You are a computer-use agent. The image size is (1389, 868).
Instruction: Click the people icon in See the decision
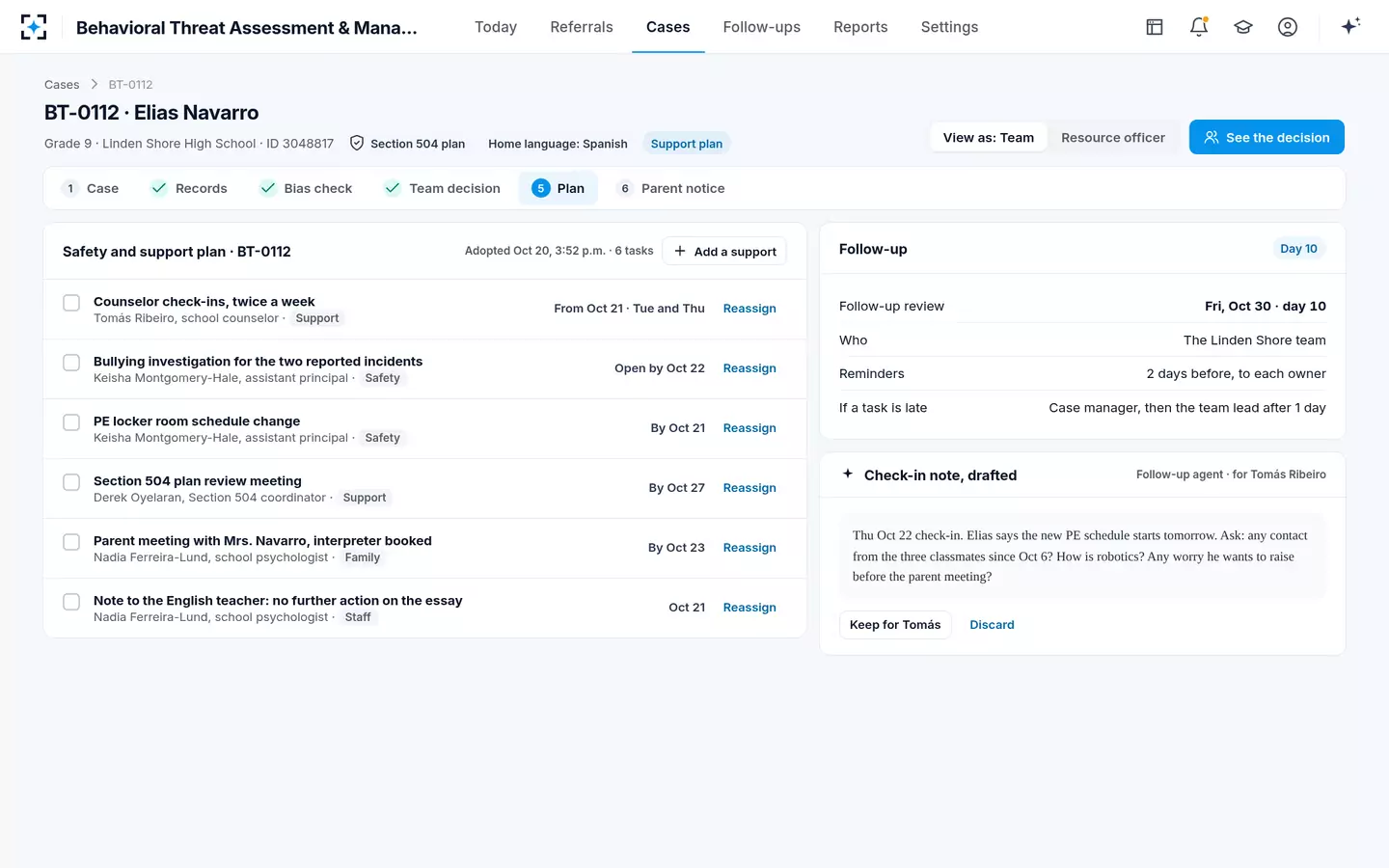pos(1212,137)
